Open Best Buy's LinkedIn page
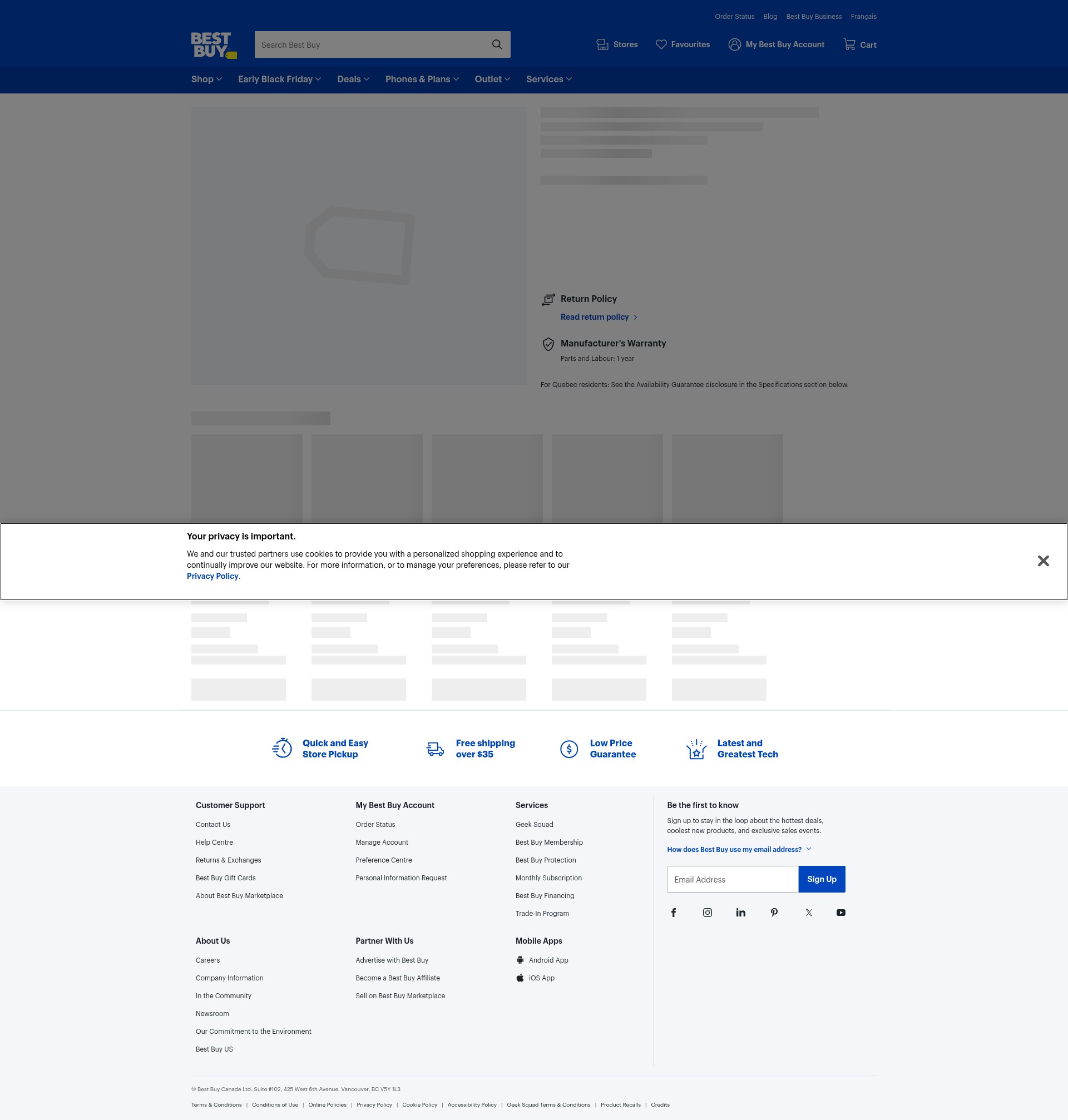Viewport: 1068px width, 1120px height. [741, 913]
